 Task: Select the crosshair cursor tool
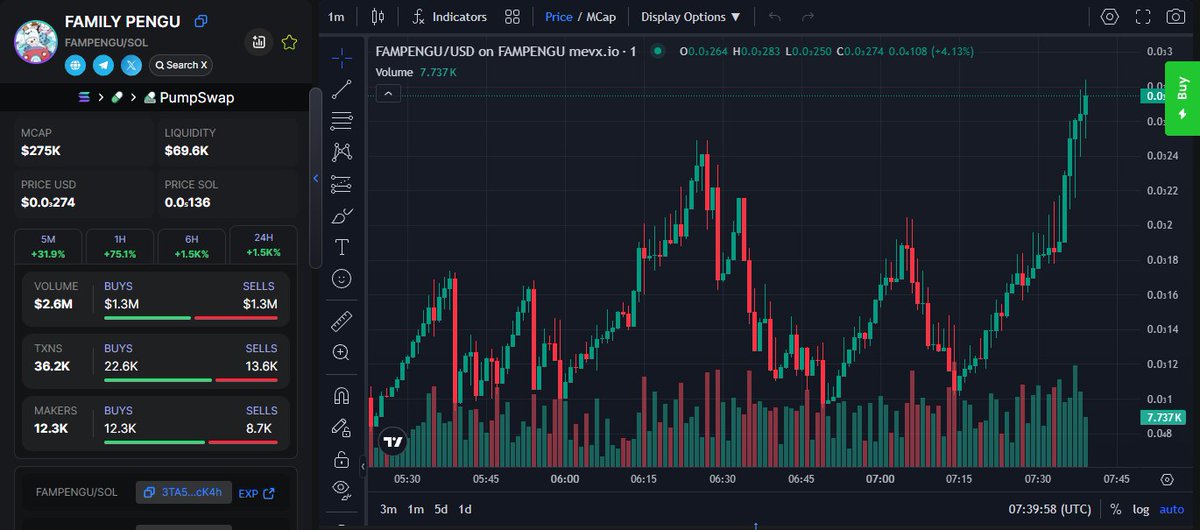click(342, 57)
